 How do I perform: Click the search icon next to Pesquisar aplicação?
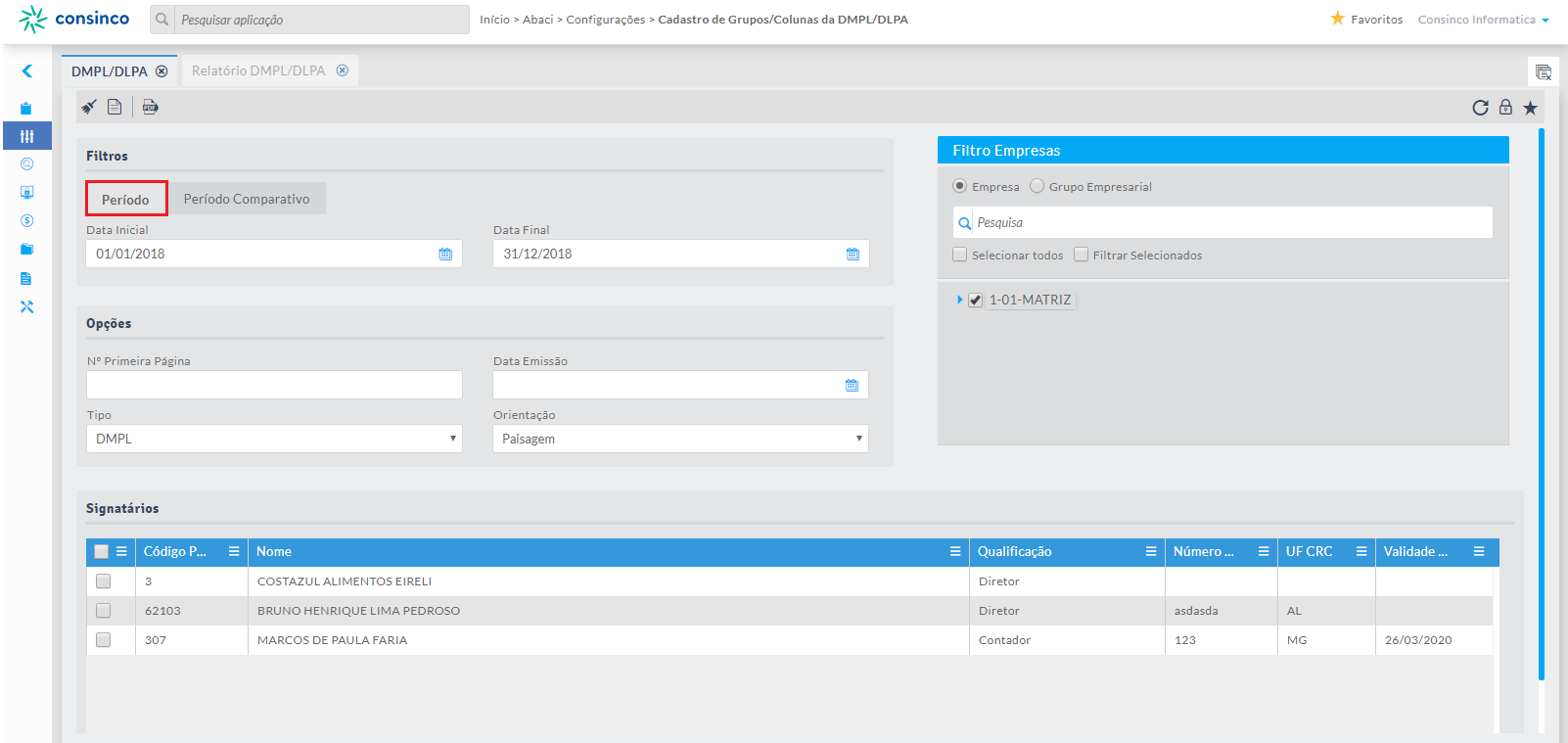162,20
